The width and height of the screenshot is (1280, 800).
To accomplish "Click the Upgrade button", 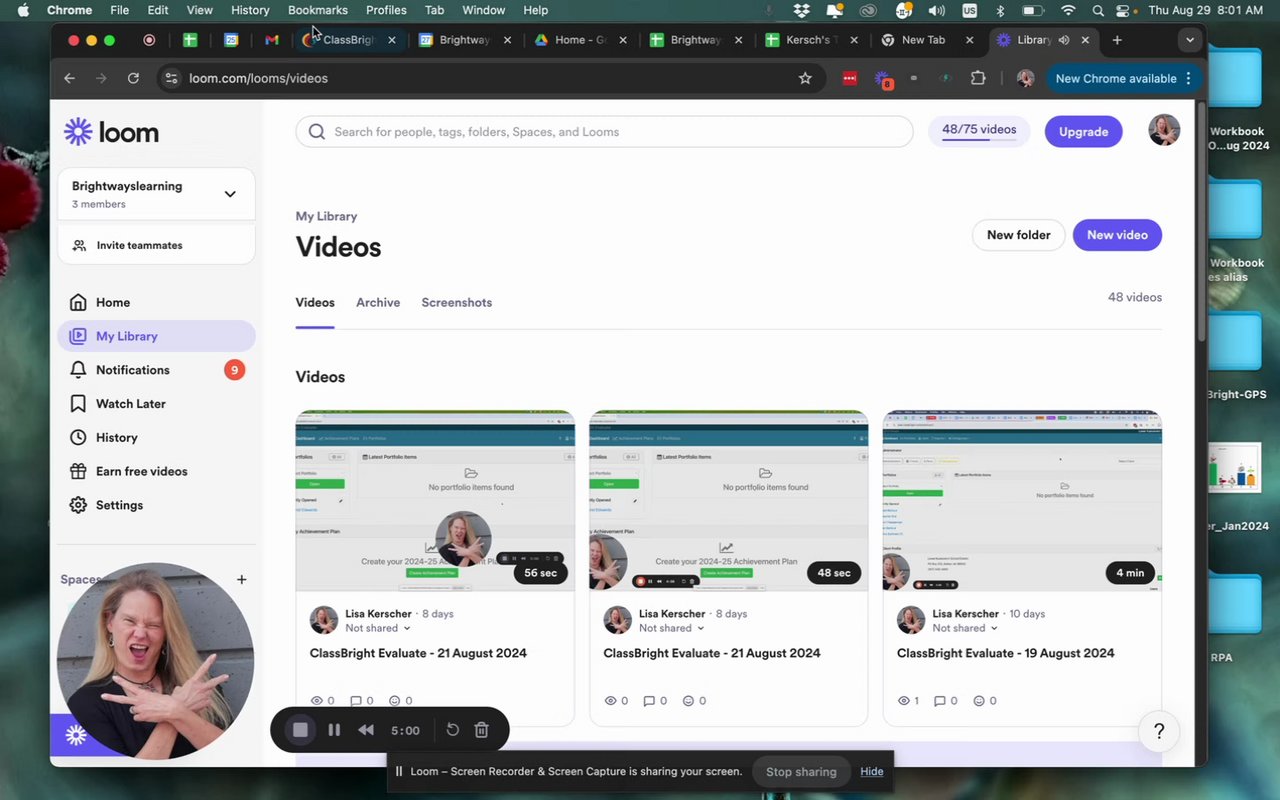I will click(1083, 132).
